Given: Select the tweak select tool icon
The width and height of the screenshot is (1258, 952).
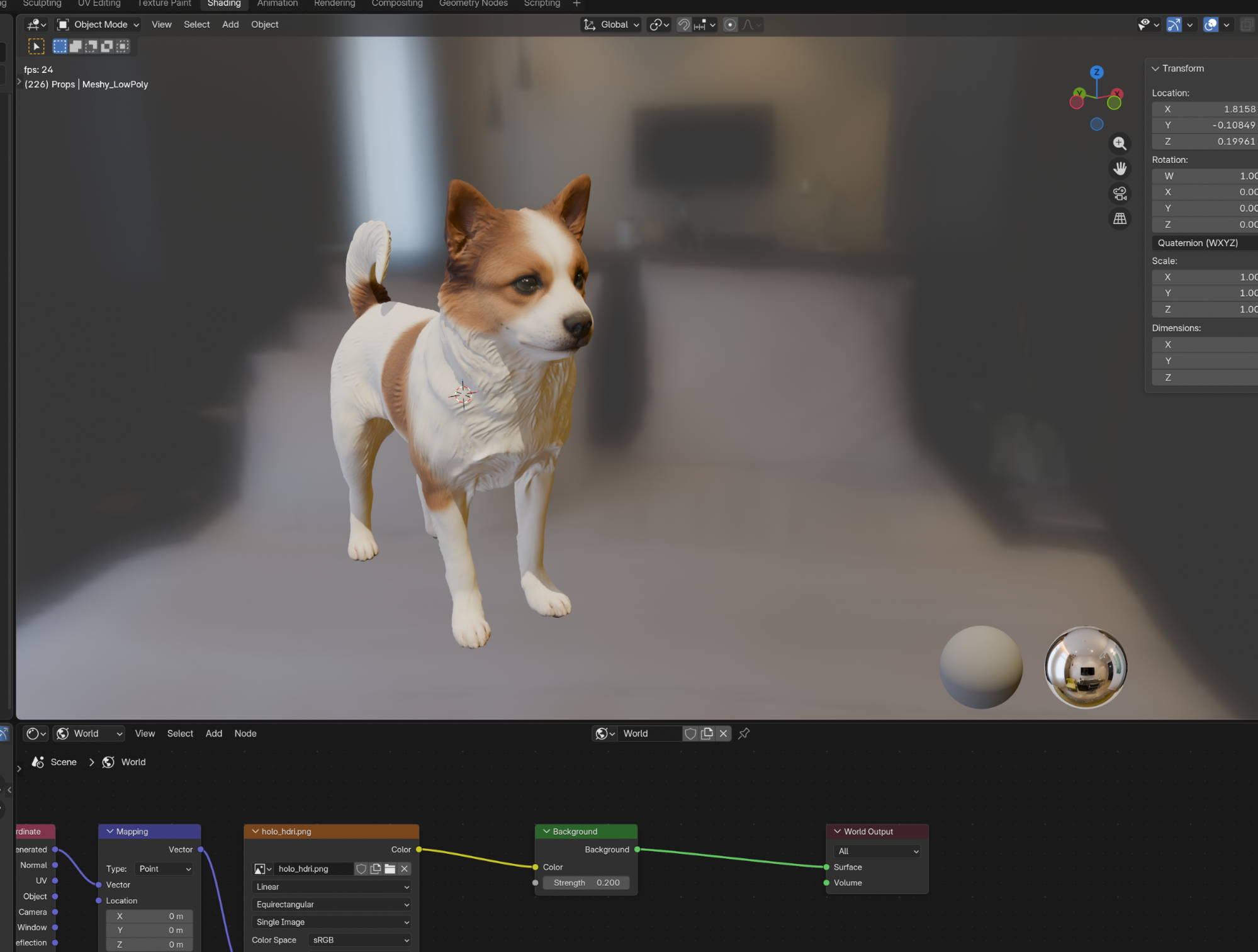Looking at the screenshot, I should [x=37, y=46].
